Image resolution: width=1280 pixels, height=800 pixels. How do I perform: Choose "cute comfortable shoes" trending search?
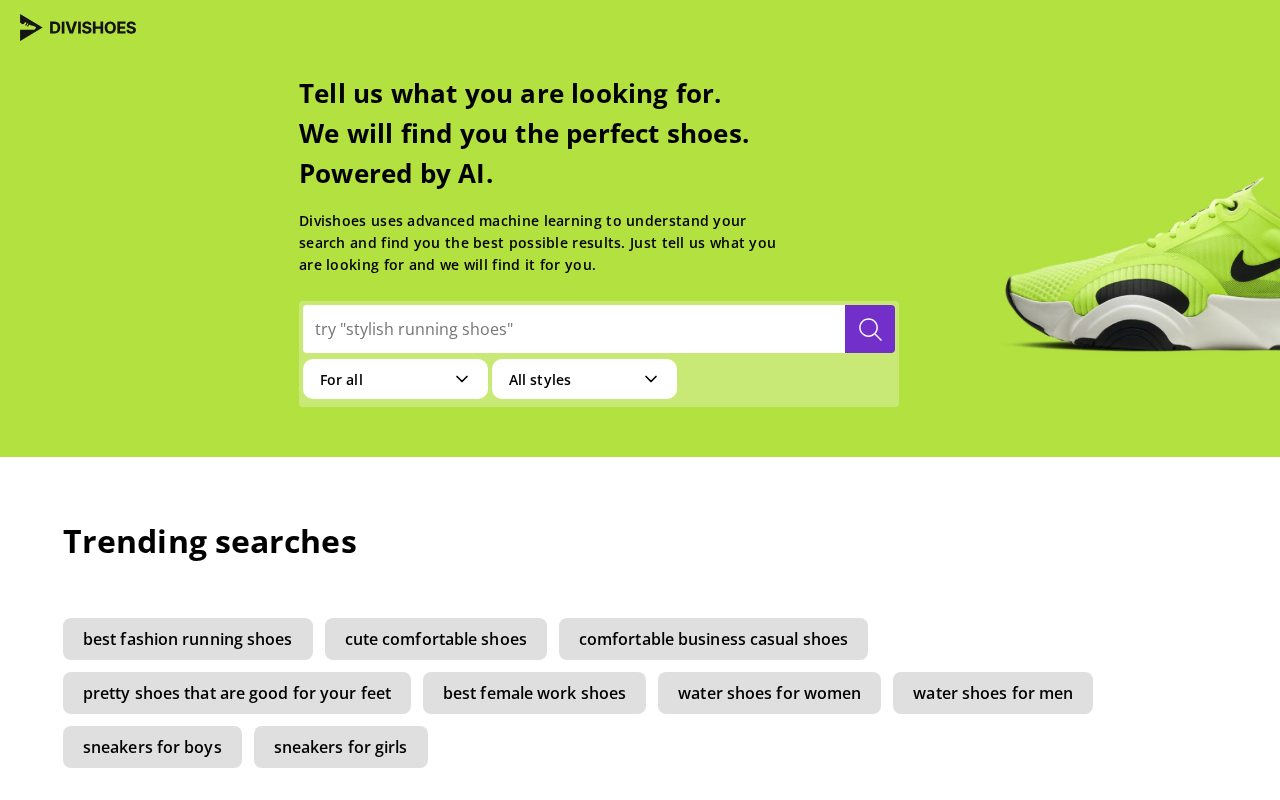tap(436, 639)
